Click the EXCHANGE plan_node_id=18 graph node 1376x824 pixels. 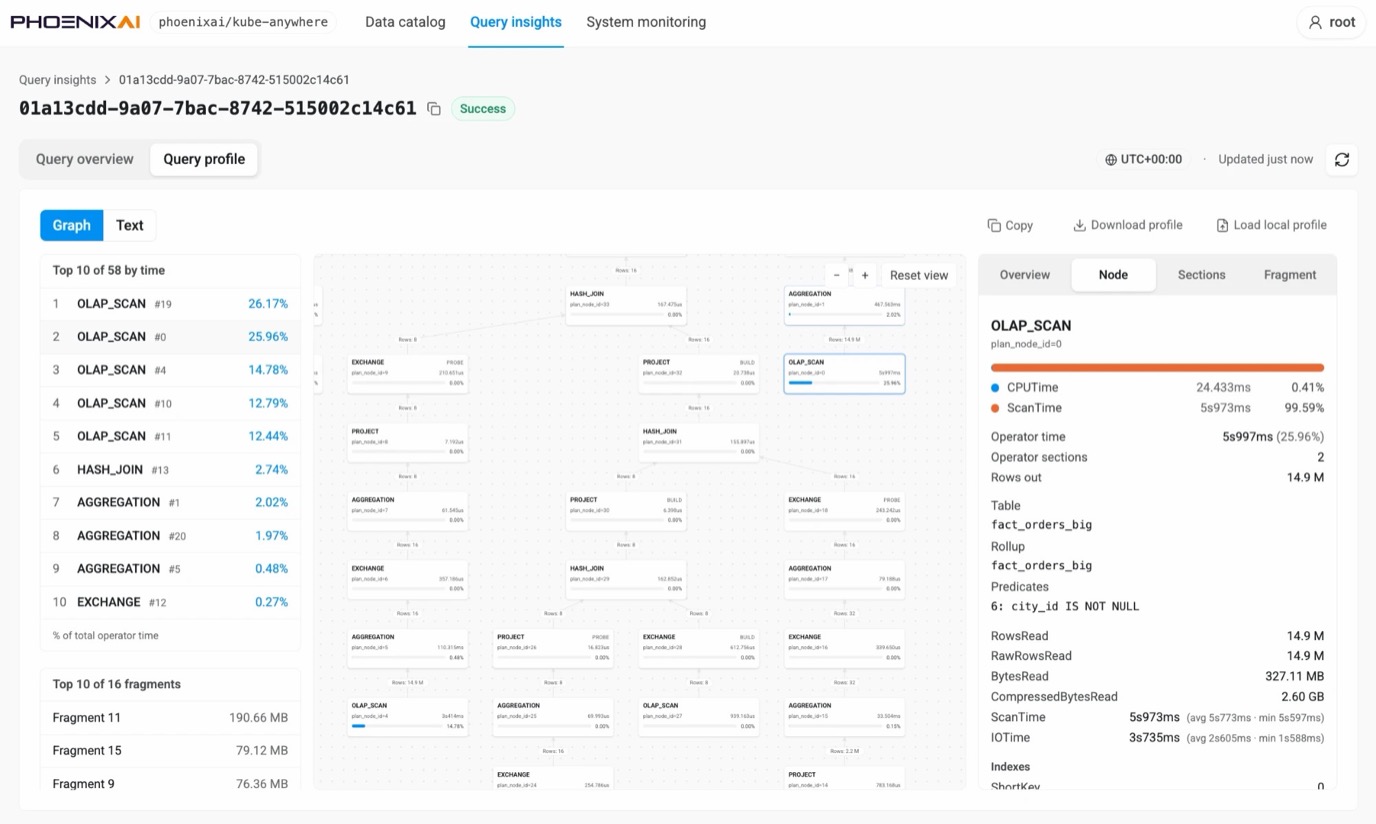pos(844,511)
